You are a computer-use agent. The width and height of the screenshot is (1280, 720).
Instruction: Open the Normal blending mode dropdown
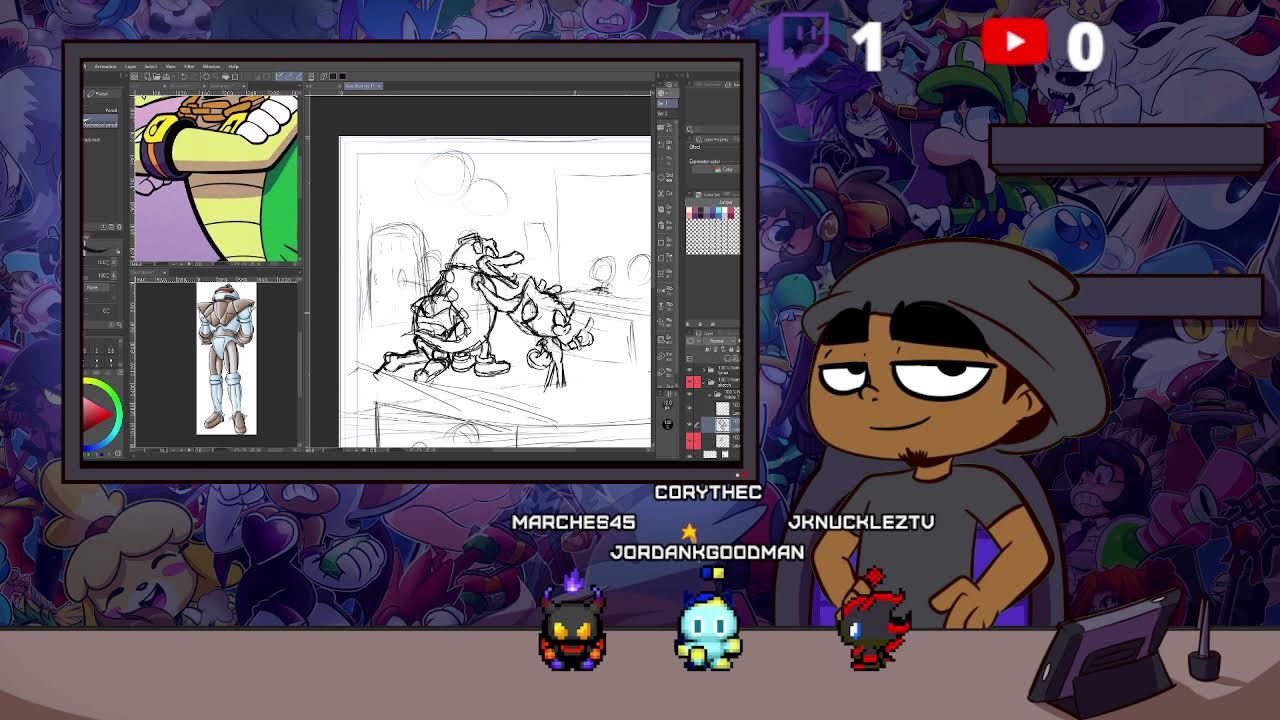pyautogui.click(x=717, y=341)
